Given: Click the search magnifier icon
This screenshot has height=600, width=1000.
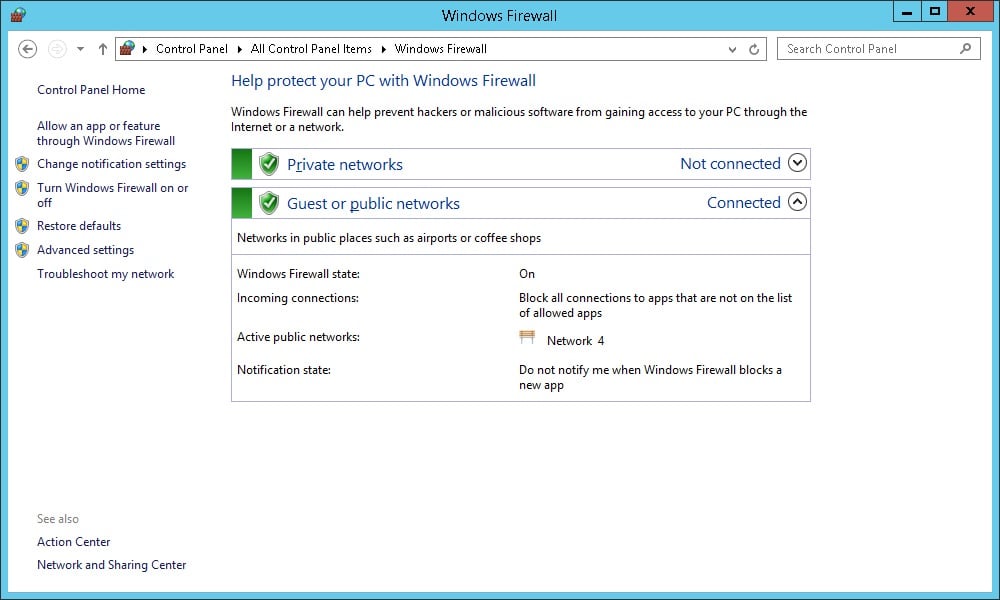Looking at the screenshot, I should point(966,48).
